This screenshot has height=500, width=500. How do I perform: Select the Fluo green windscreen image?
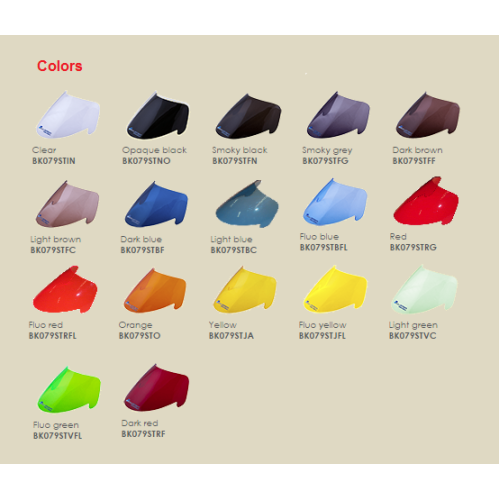(x=69, y=390)
